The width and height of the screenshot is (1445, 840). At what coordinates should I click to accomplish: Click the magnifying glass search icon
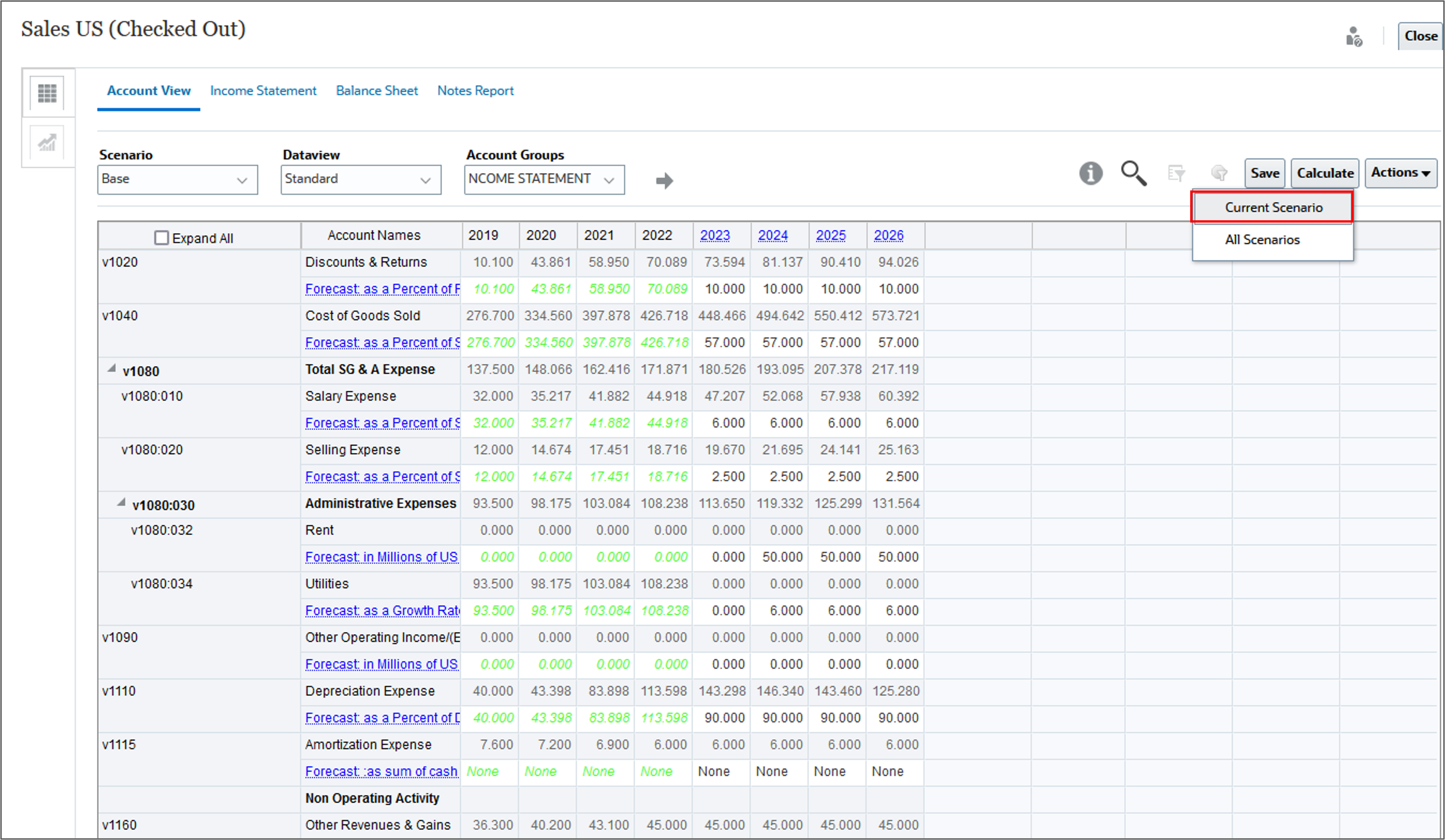[1133, 173]
